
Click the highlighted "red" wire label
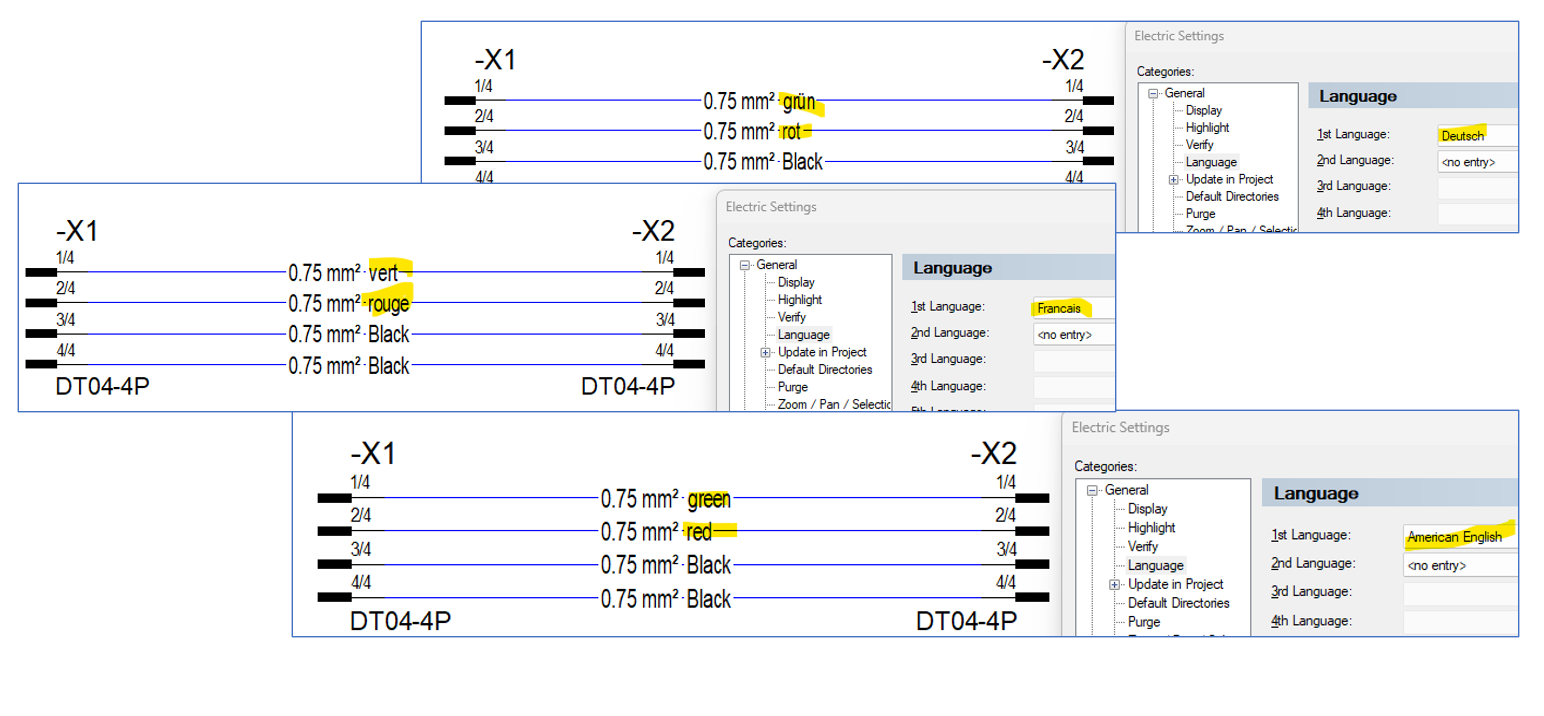tap(699, 530)
